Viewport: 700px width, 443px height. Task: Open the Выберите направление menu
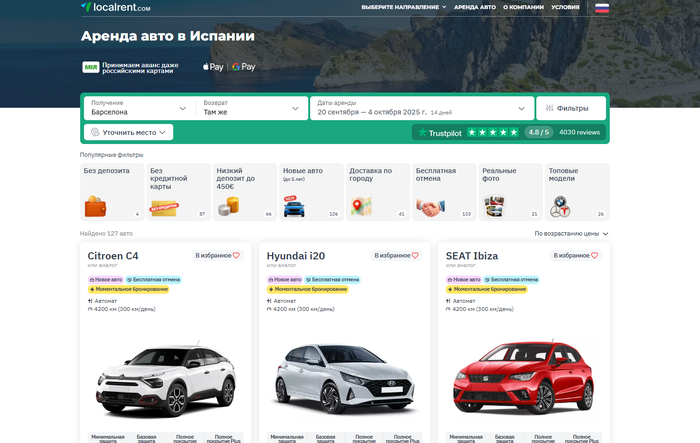click(403, 7)
